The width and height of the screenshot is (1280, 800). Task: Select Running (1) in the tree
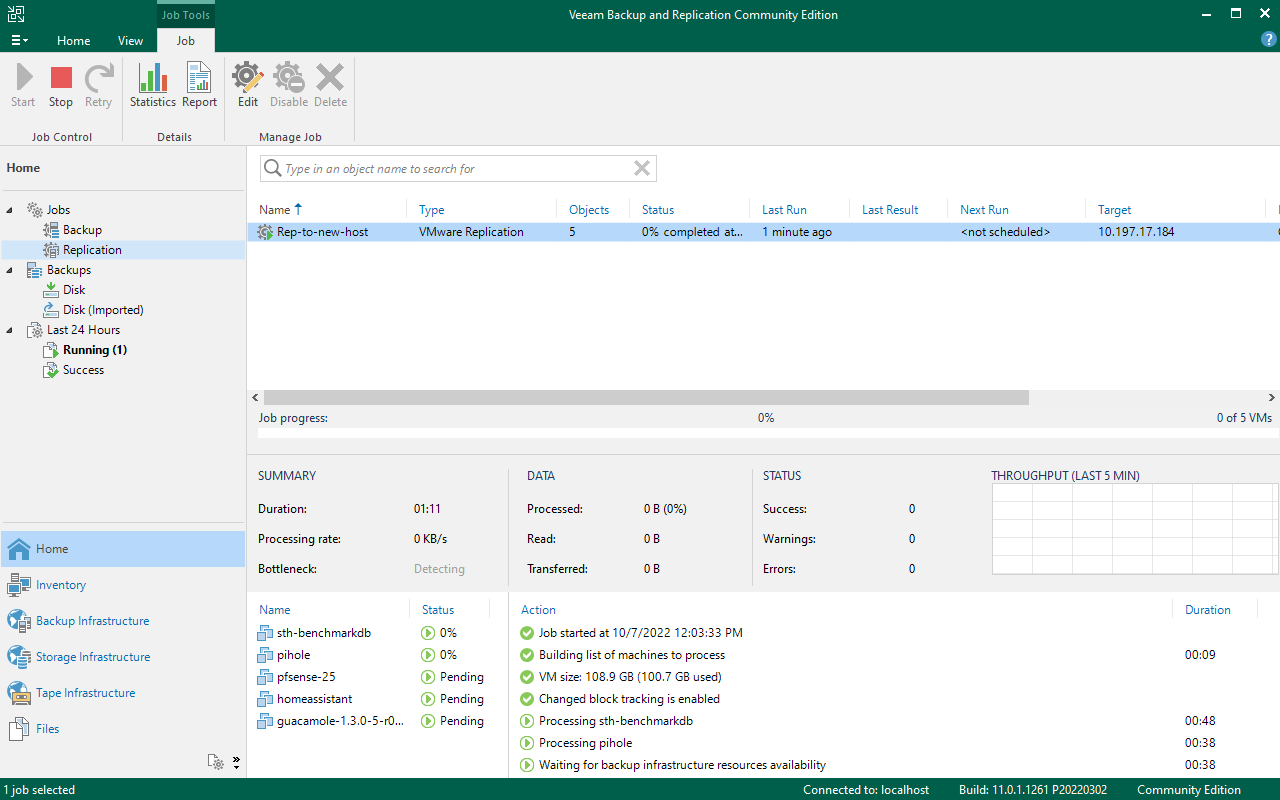94,350
